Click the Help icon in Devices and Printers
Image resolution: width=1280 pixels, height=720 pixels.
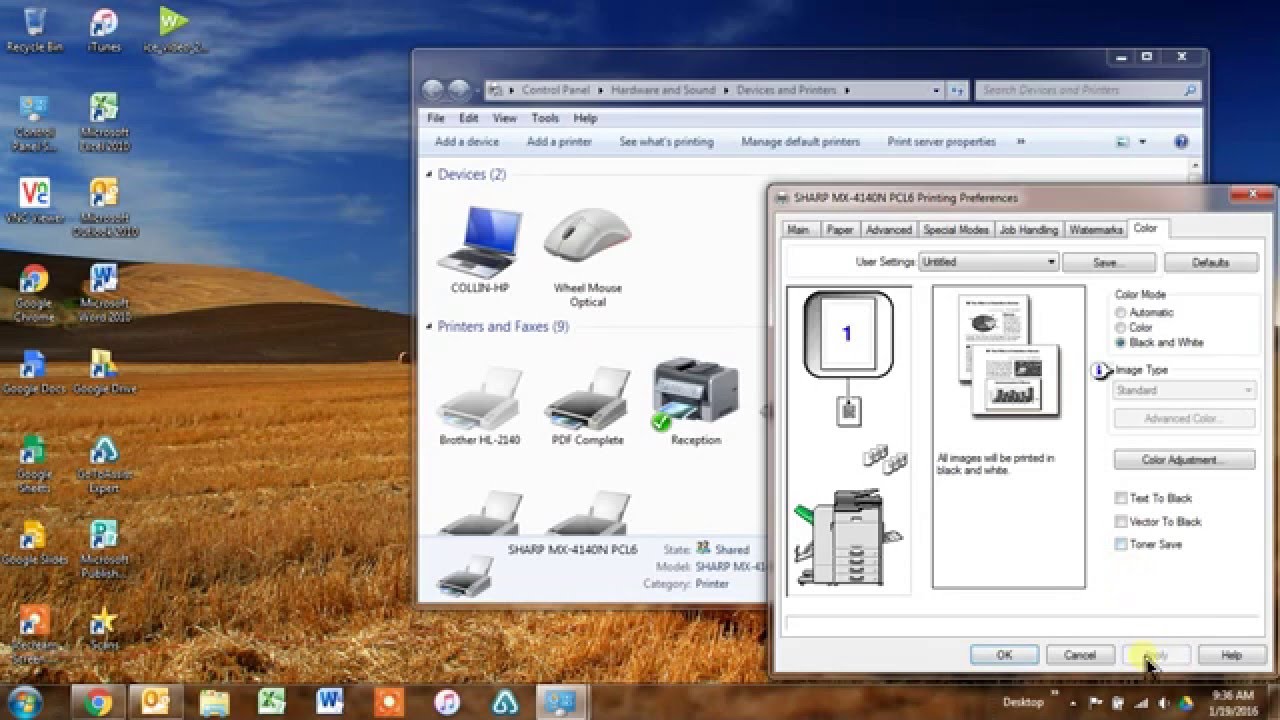(1181, 142)
